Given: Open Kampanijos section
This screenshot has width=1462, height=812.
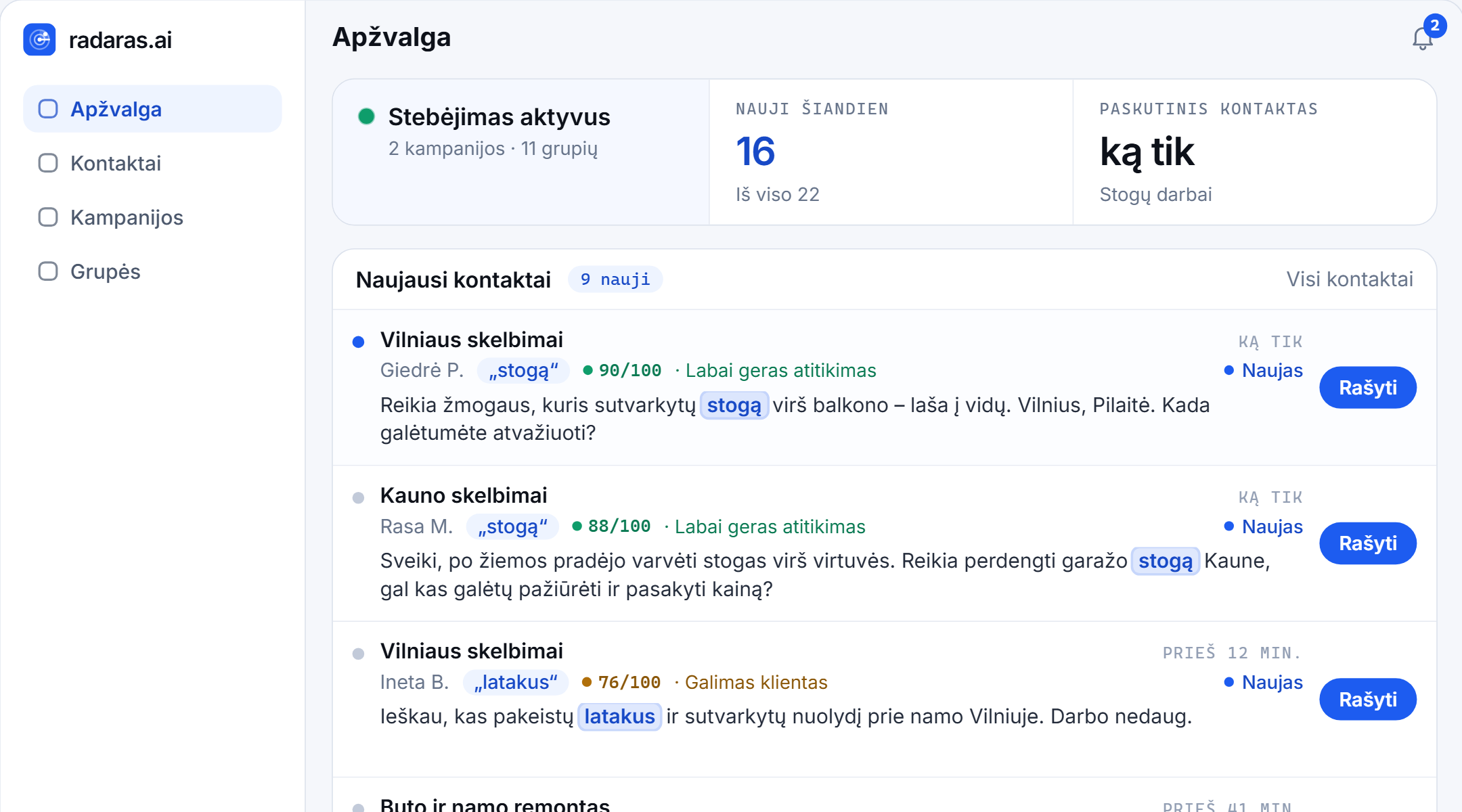Looking at the screenshot, I should tap(152, 217).
